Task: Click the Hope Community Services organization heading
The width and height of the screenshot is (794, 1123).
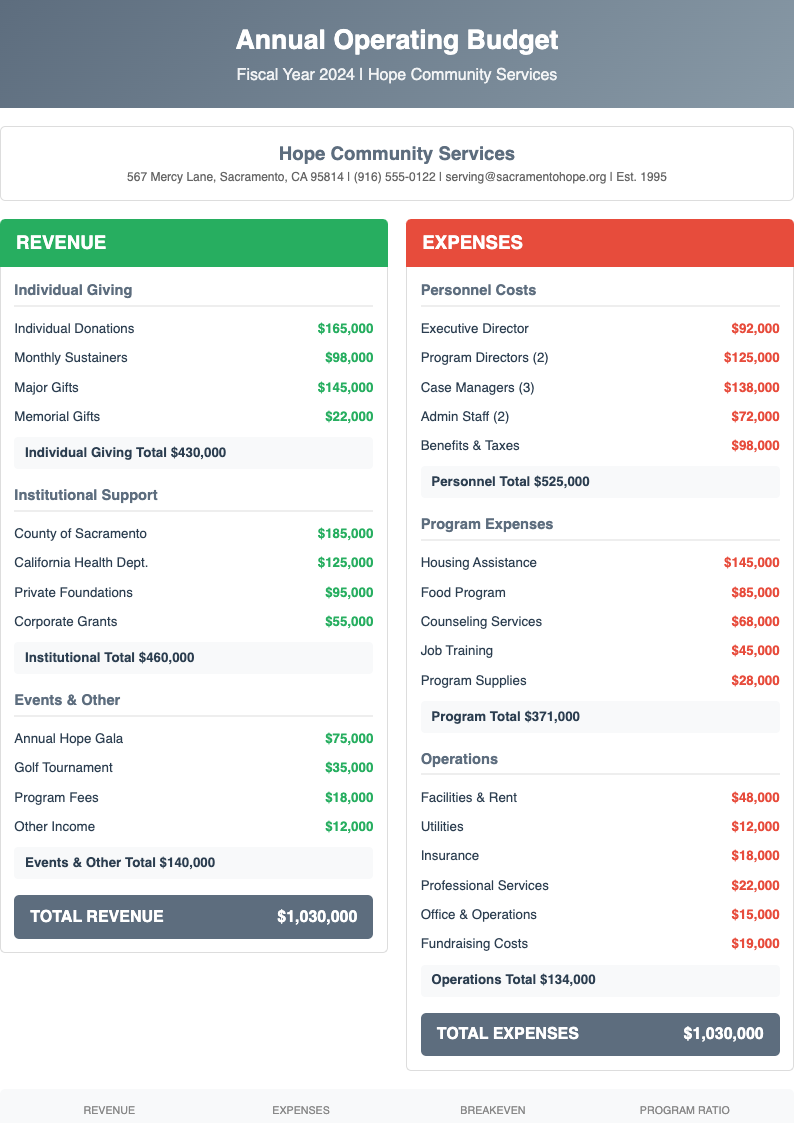Action: (397, 153)
